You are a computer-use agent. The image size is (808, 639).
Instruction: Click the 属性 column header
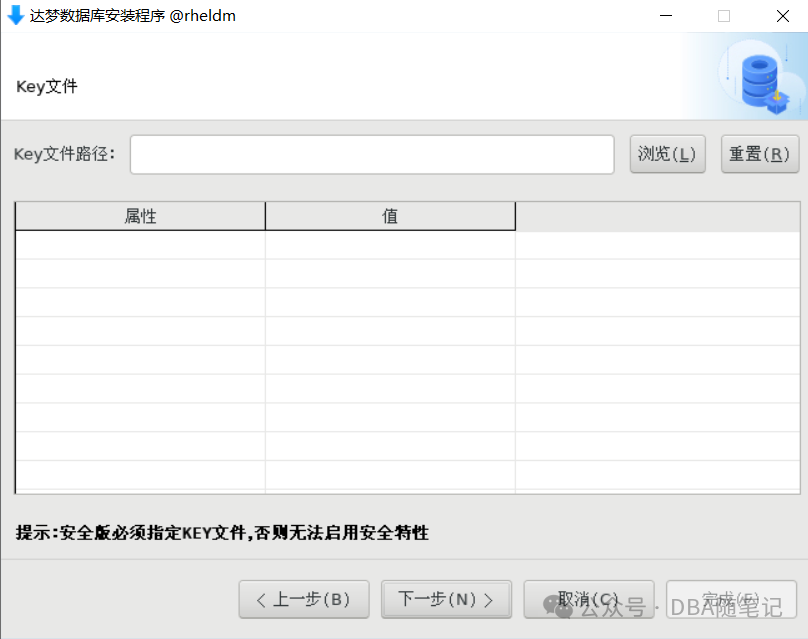click(x=140, y=216)
